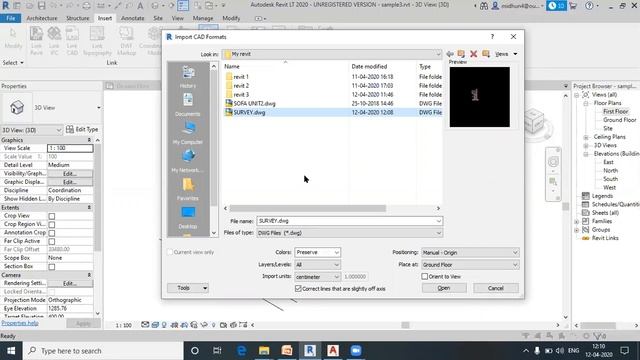Open the revit 1 folder
This screenshot has height=360, width=640.
point(237,77)
